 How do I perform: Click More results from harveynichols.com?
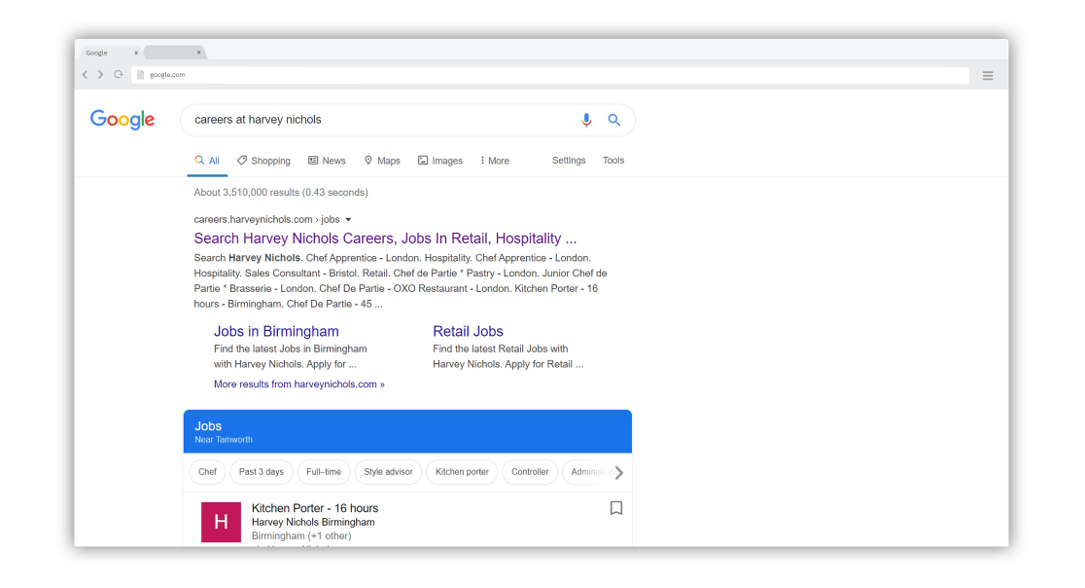click(299, 384)
